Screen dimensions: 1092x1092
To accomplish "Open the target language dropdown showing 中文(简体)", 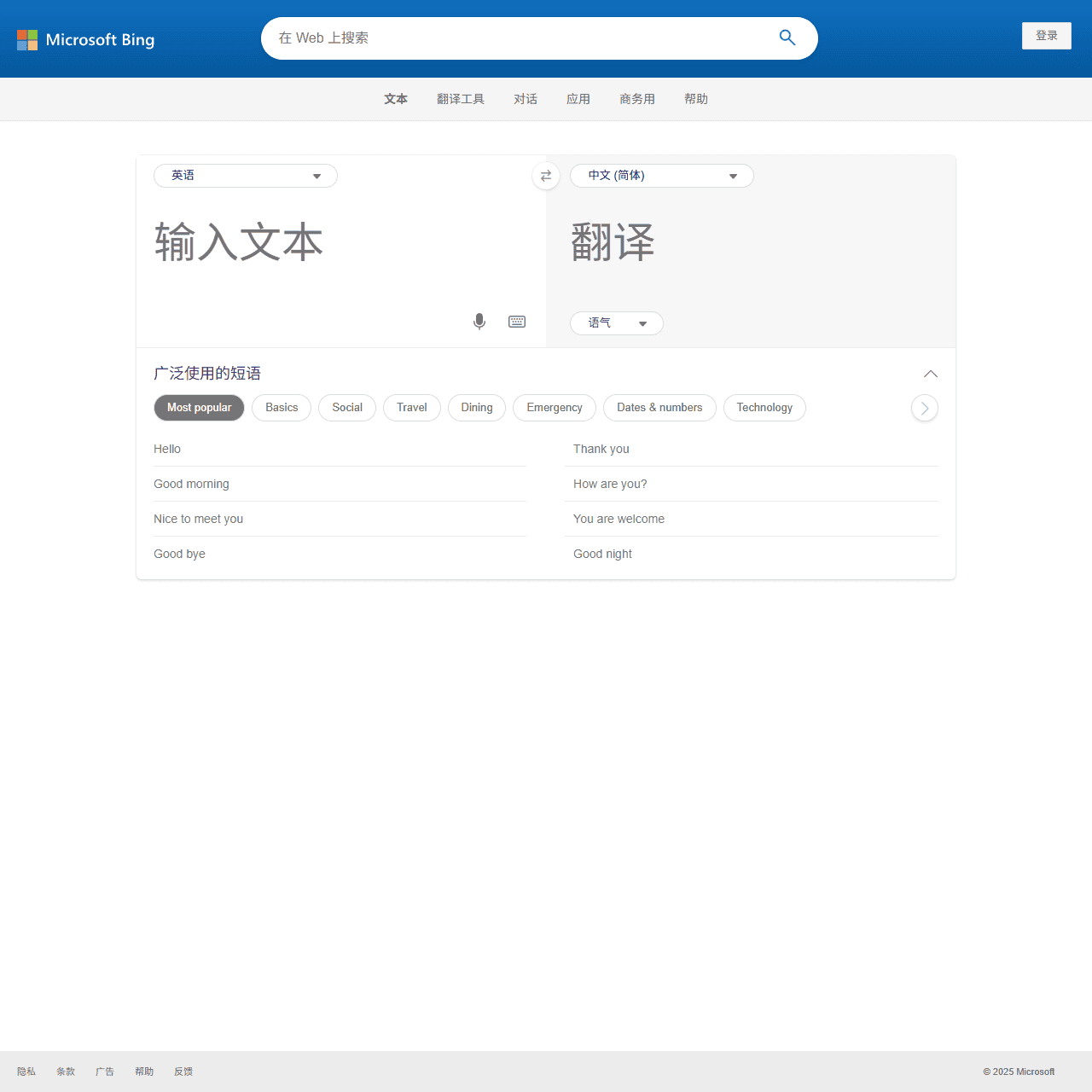I will (661, 175).
